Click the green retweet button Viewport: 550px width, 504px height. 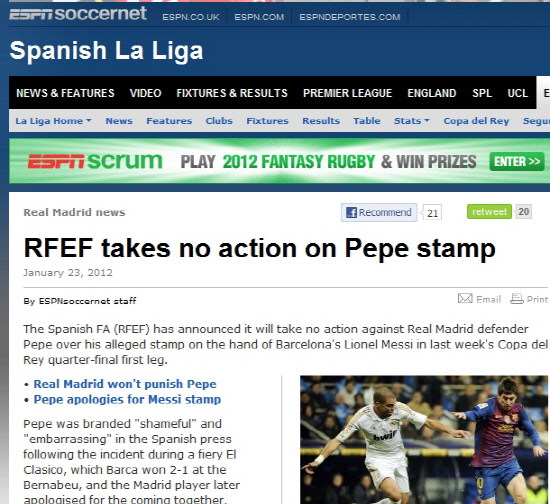489,211
